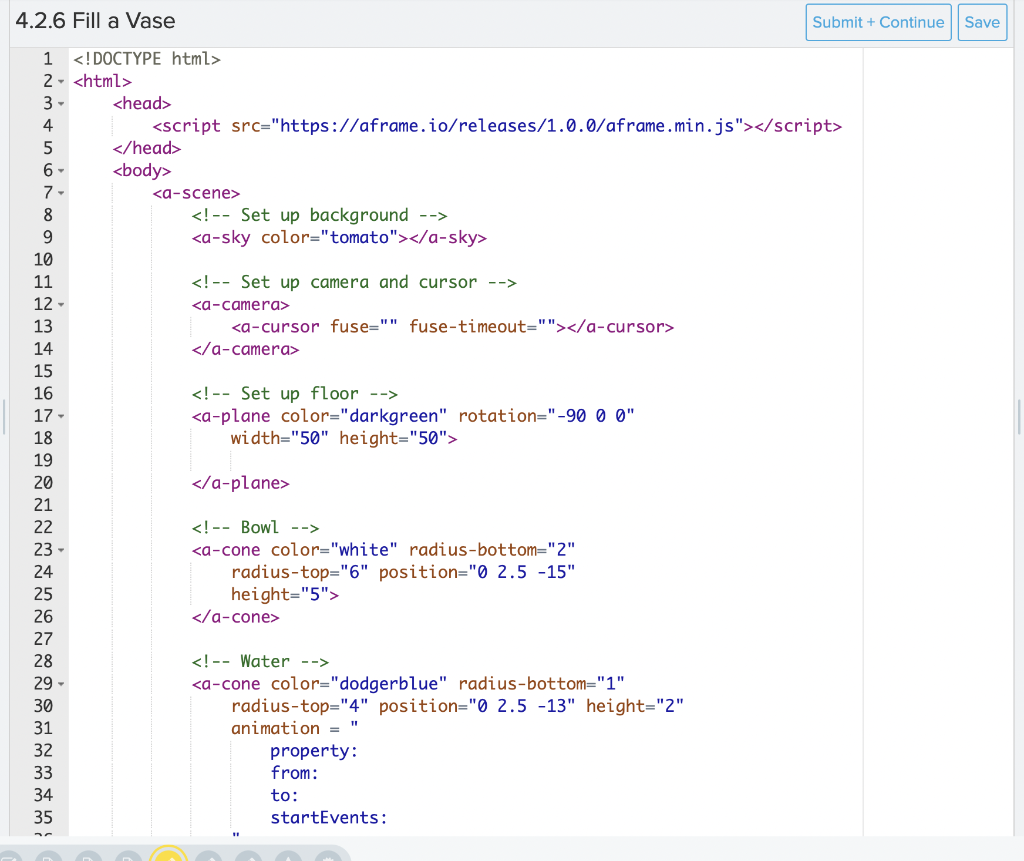Click the rotation "-90 0 0" value
The height and width of the screenshot is (861, 1024).
[x=590, y=416]
